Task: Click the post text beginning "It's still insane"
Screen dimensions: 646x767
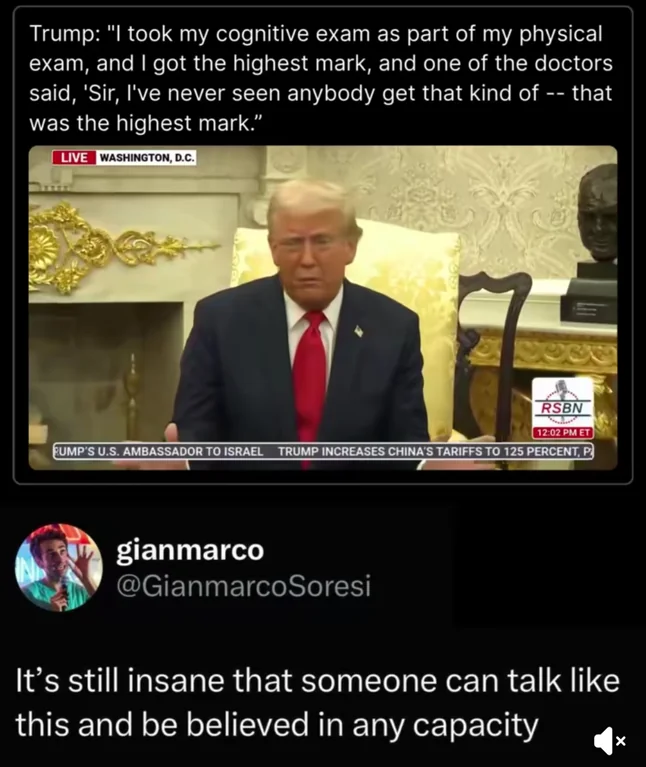Action: 317,703
